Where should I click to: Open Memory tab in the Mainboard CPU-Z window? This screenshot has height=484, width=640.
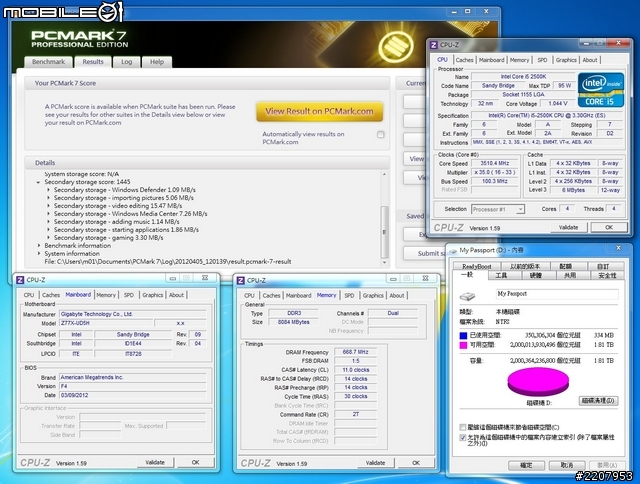coord(106,295)
